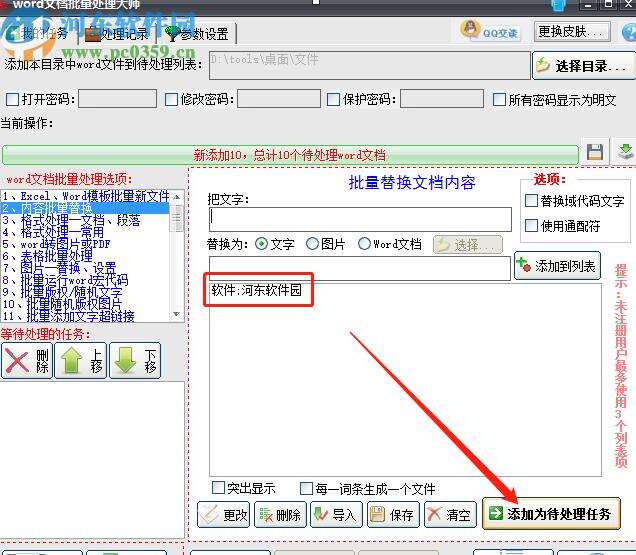Click 选择目录 folder button
The height and width of the screenshot is (555, 636).
click(x=583, y=65)
